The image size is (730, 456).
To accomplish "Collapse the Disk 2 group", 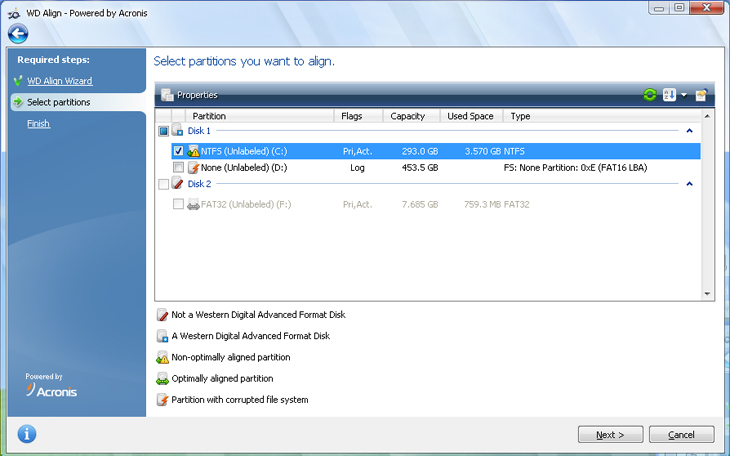I will 689,184.
